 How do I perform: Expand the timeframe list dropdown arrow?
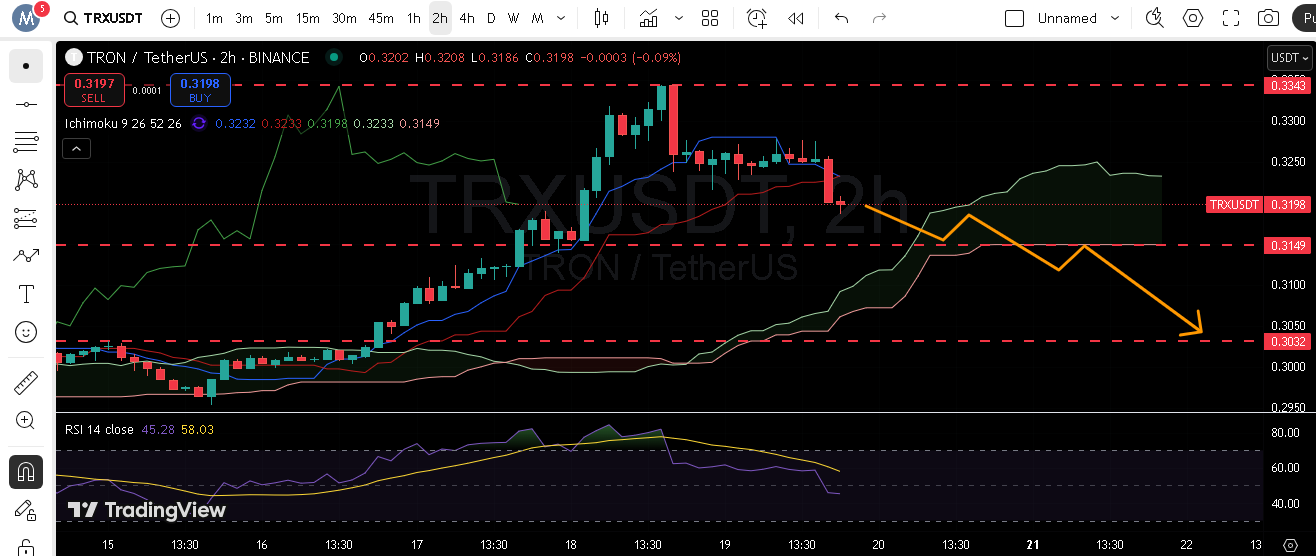[560, 18]
